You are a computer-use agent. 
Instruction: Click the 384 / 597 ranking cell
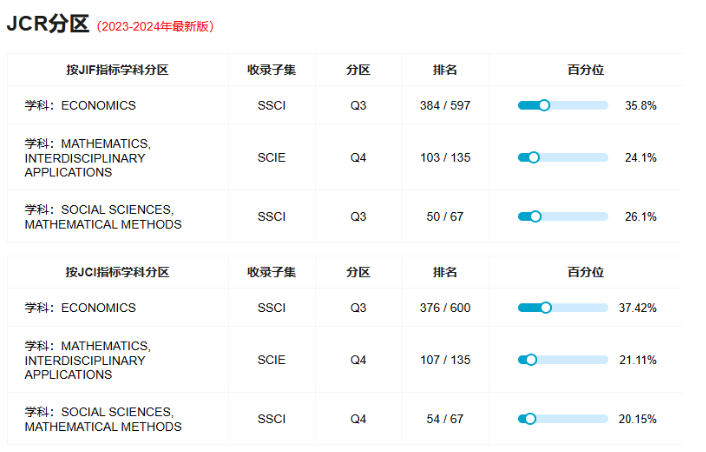click(445, 105)
